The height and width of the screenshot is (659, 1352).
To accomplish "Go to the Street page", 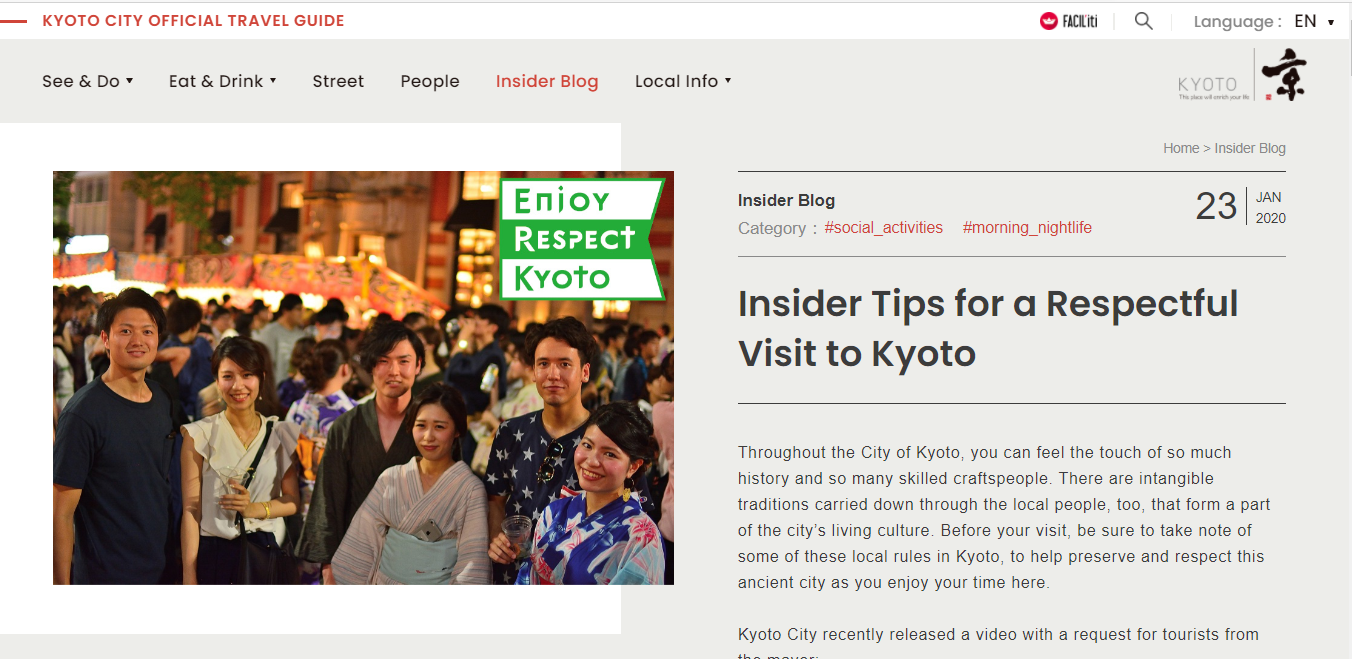I will coord(338,81).
